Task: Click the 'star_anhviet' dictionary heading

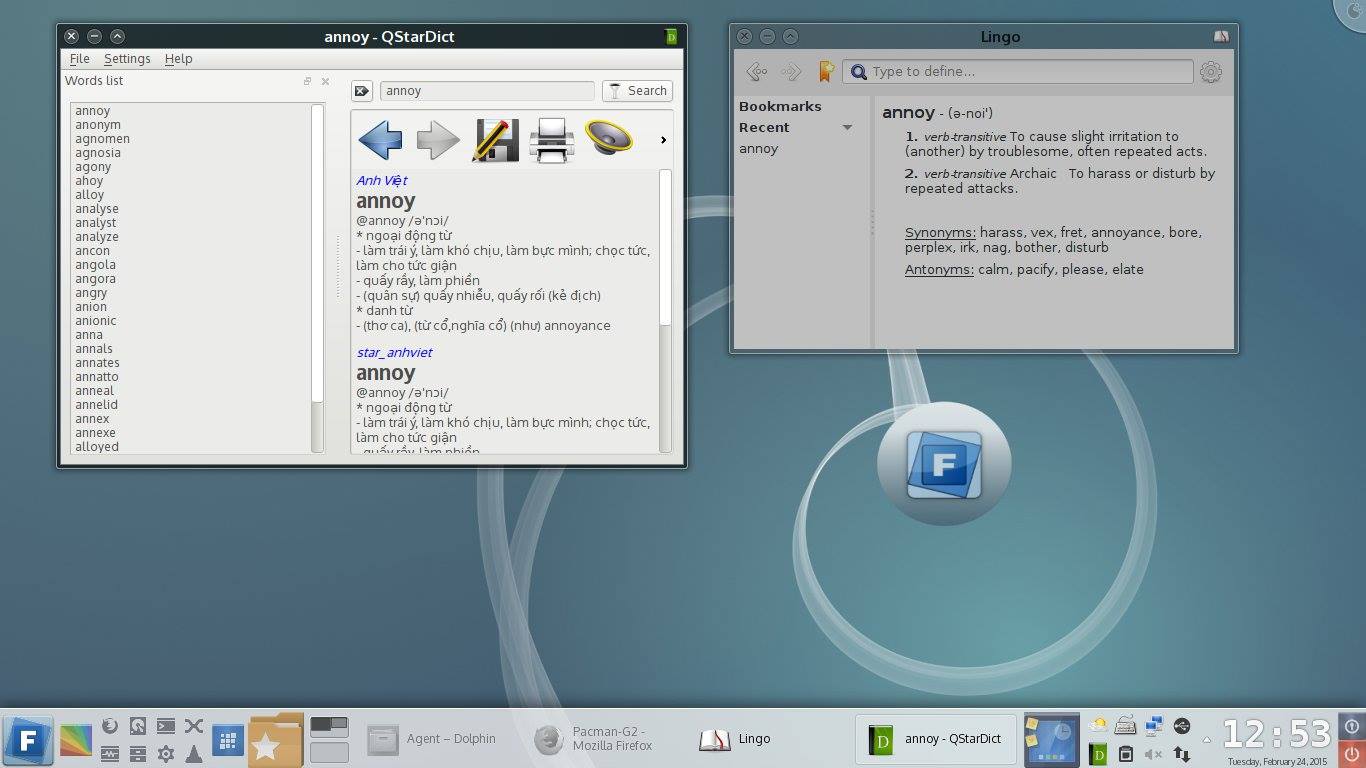Action: click(394, 353)
